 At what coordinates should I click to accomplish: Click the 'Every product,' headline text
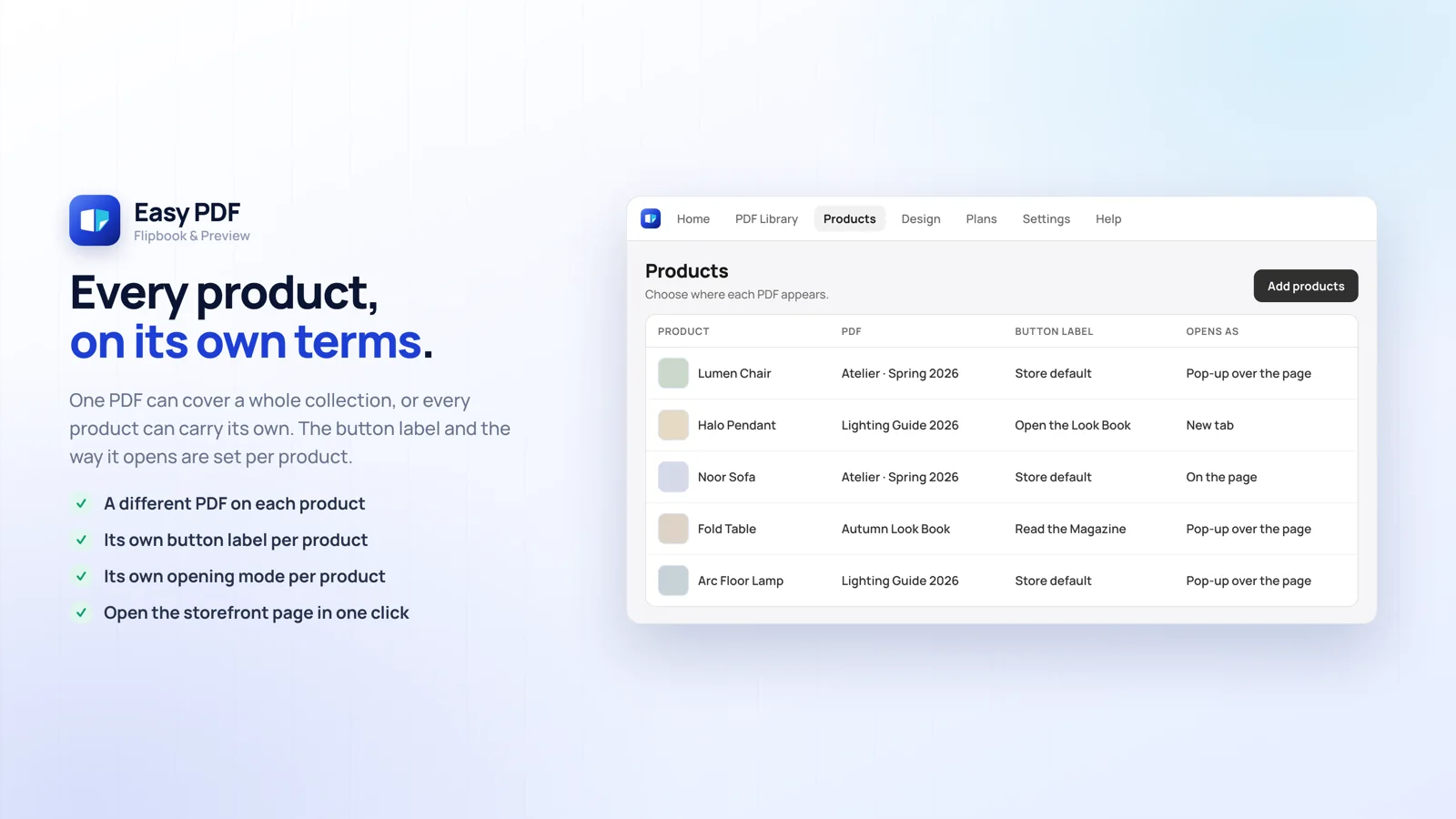coord(224,293)
